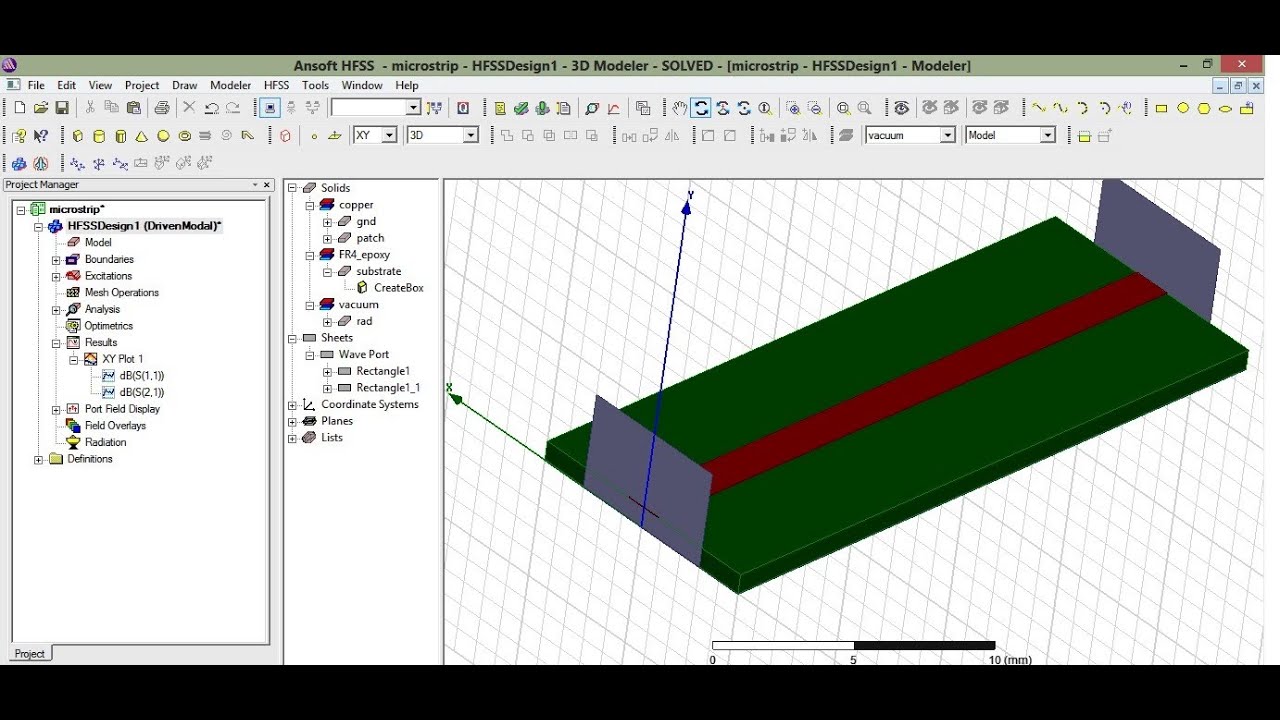
Task: Click the Validate green checkmark icon
Action: point(521,108)
